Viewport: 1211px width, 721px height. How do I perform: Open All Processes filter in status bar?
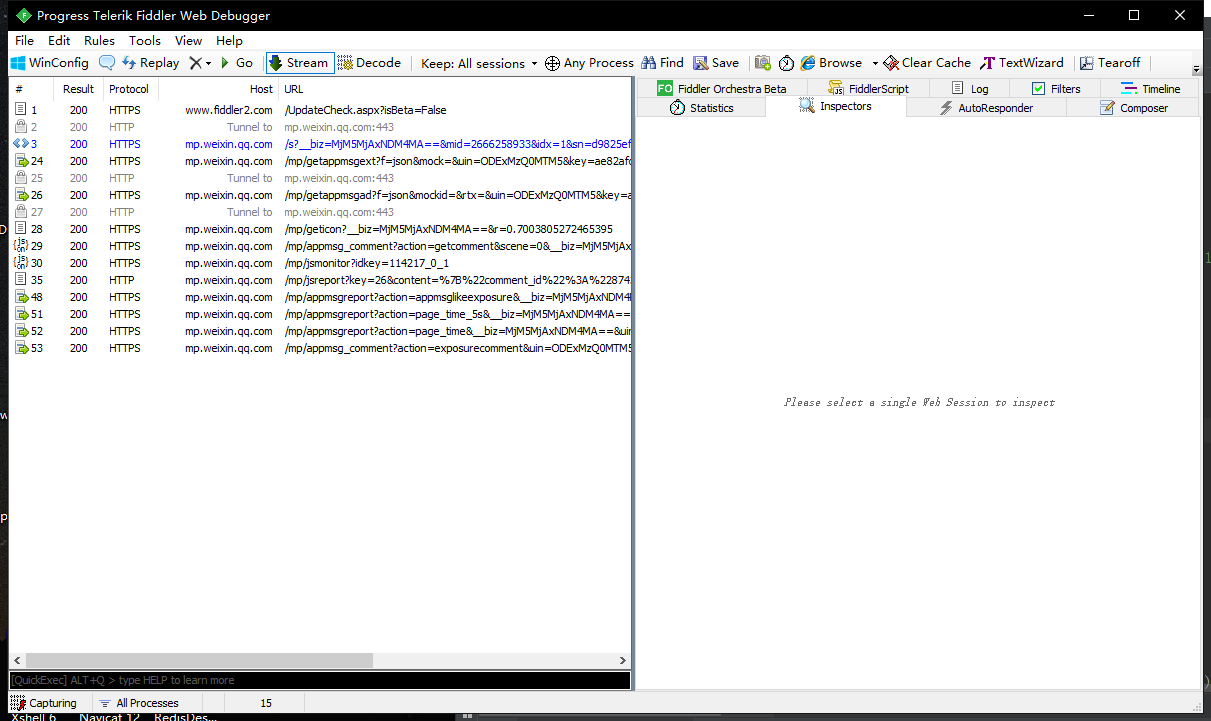click(x=138, y=703)
